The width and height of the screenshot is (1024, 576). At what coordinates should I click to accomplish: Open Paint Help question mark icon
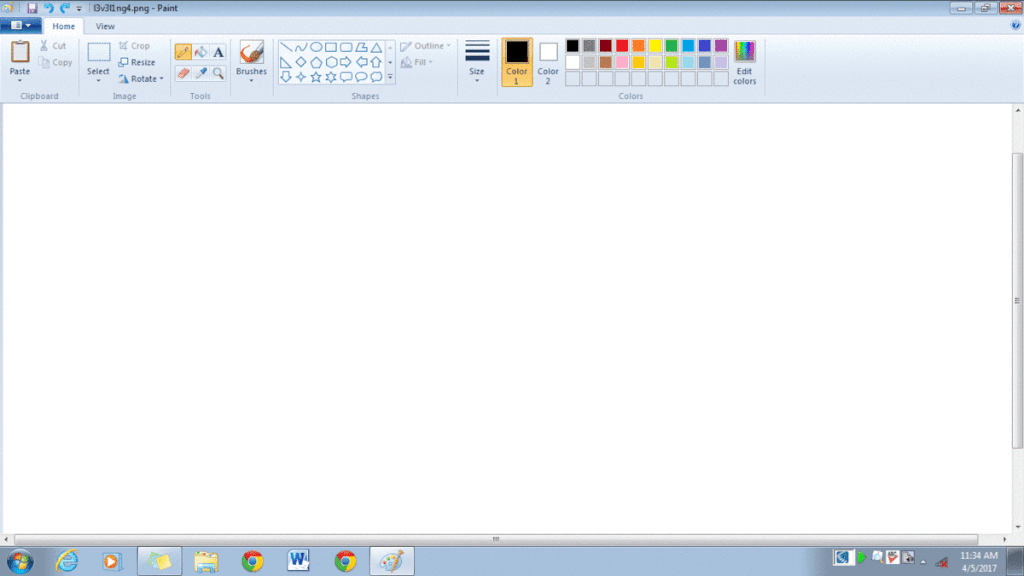1016,25
